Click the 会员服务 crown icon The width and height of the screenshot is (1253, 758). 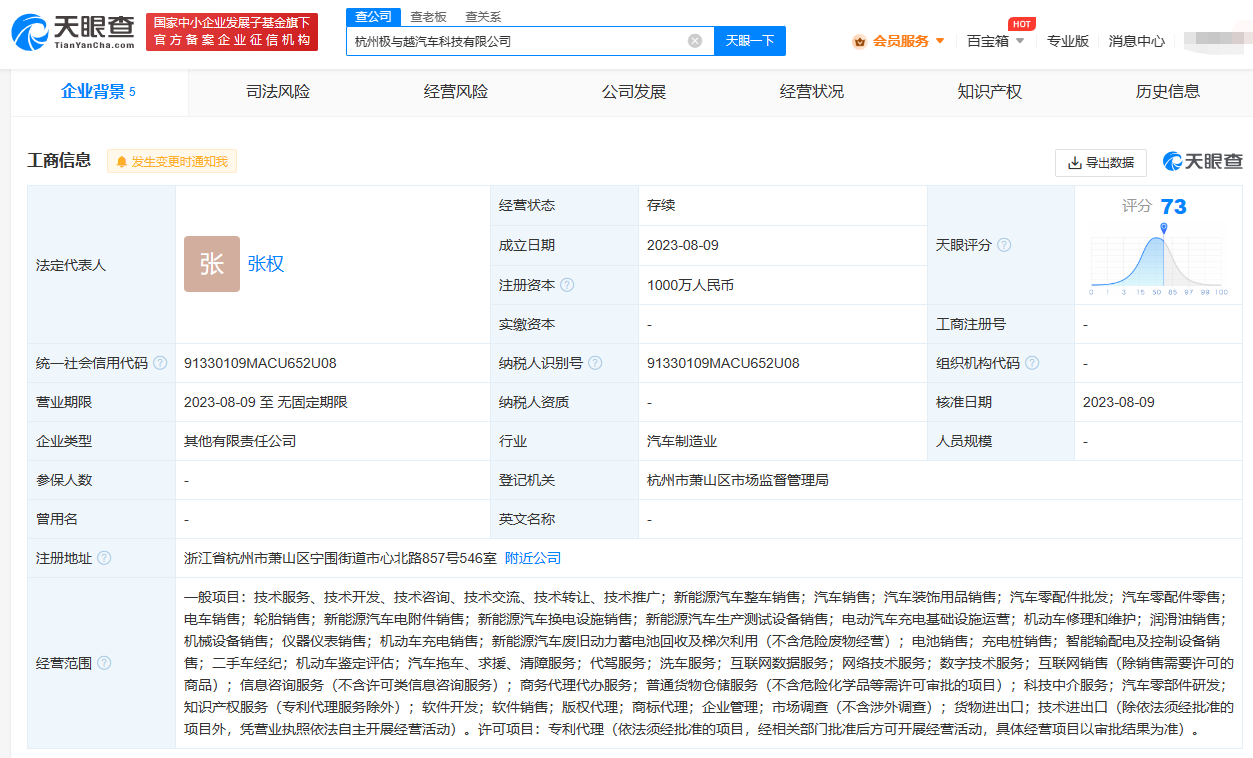[x=859, y=41]
